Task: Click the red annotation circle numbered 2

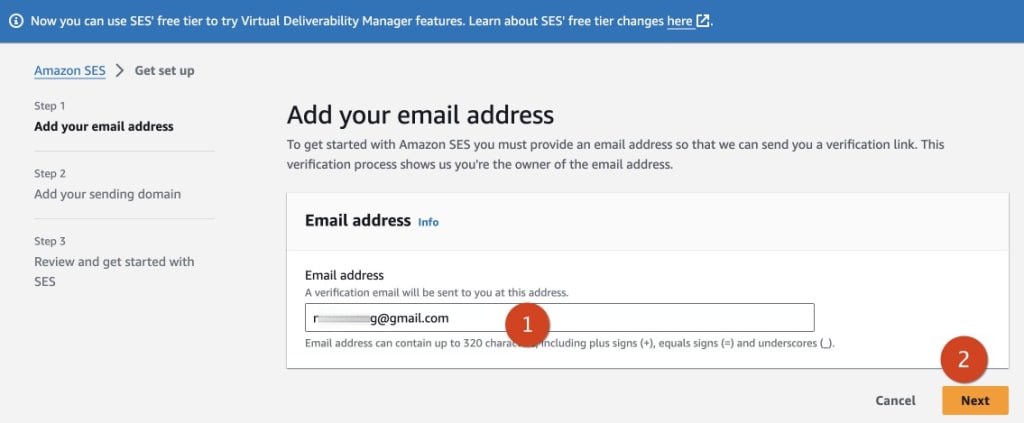Action: 964,359
